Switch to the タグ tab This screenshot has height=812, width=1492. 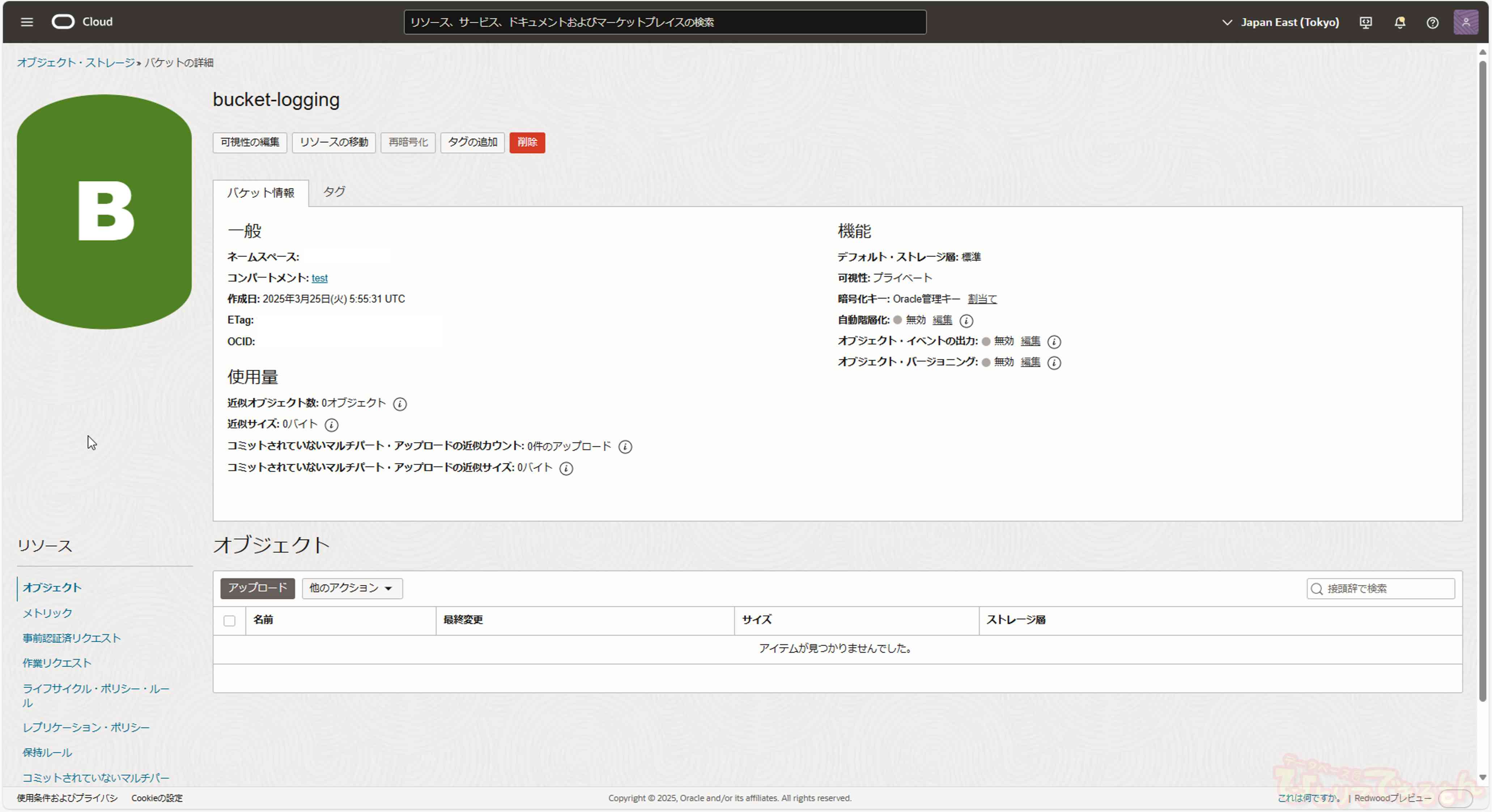(x=334, y=192)
